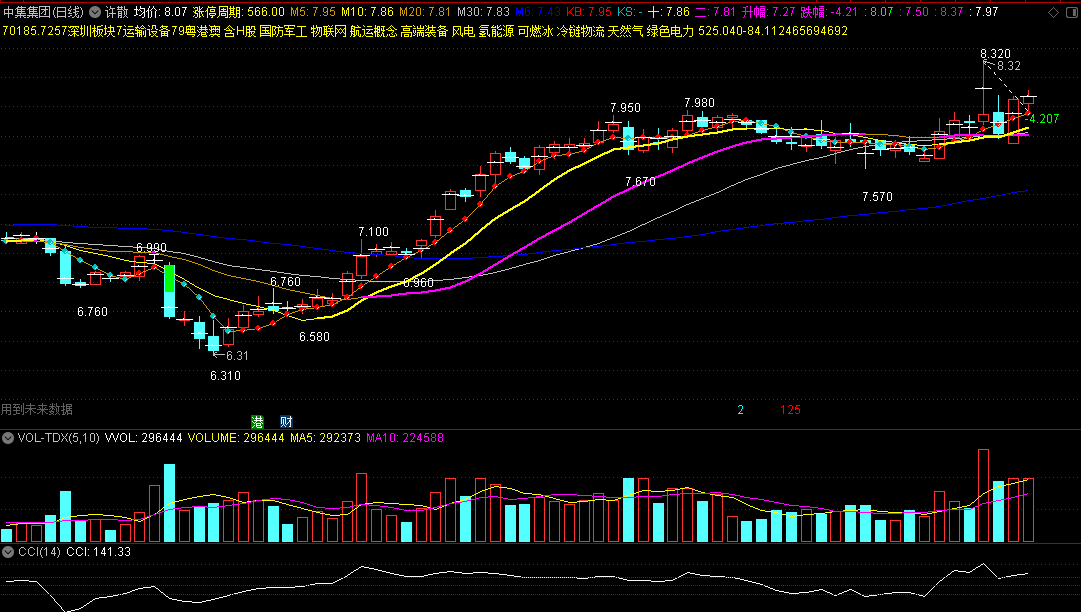The image size is (1081, 612).
Task: Toggle the side panel icon at top right
Action: click(x=1072, y=12)
